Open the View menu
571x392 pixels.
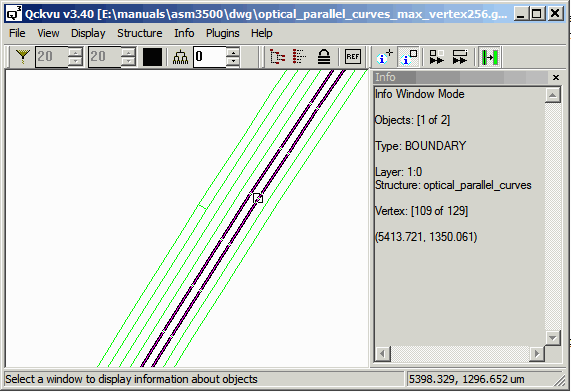coord(48,33)
